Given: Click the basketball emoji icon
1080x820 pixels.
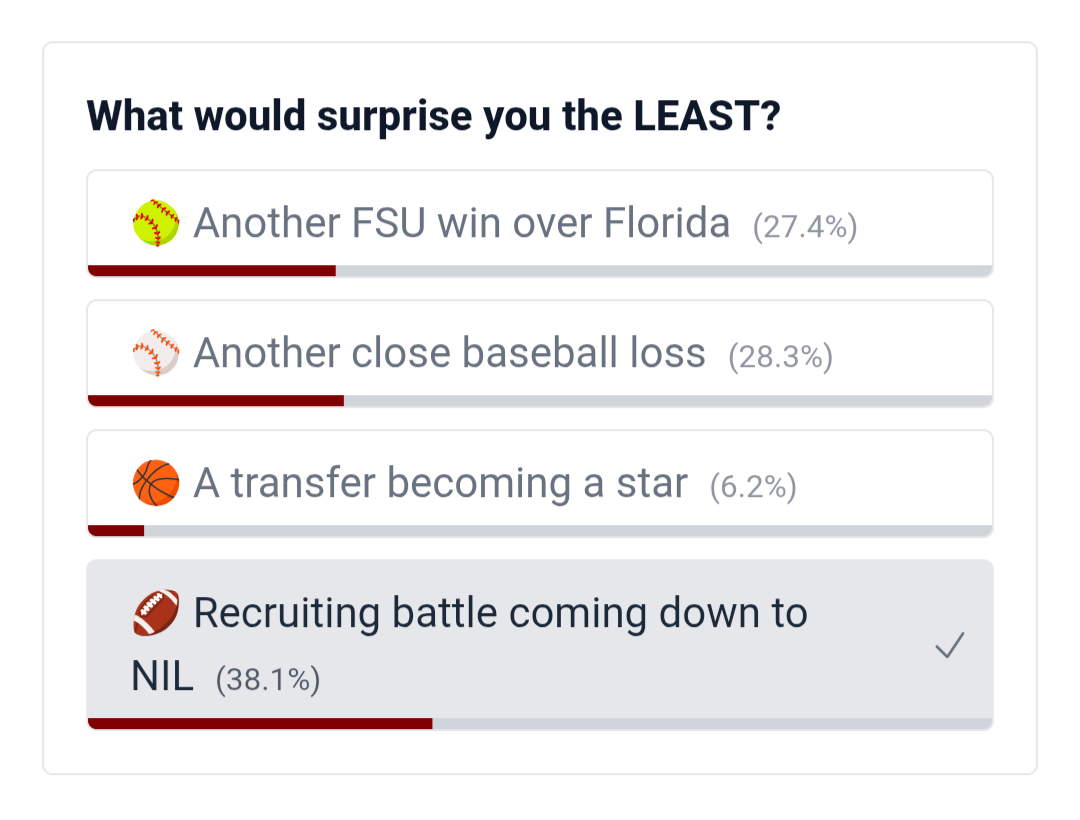Looking at the screenshot, I should (156, 483).
